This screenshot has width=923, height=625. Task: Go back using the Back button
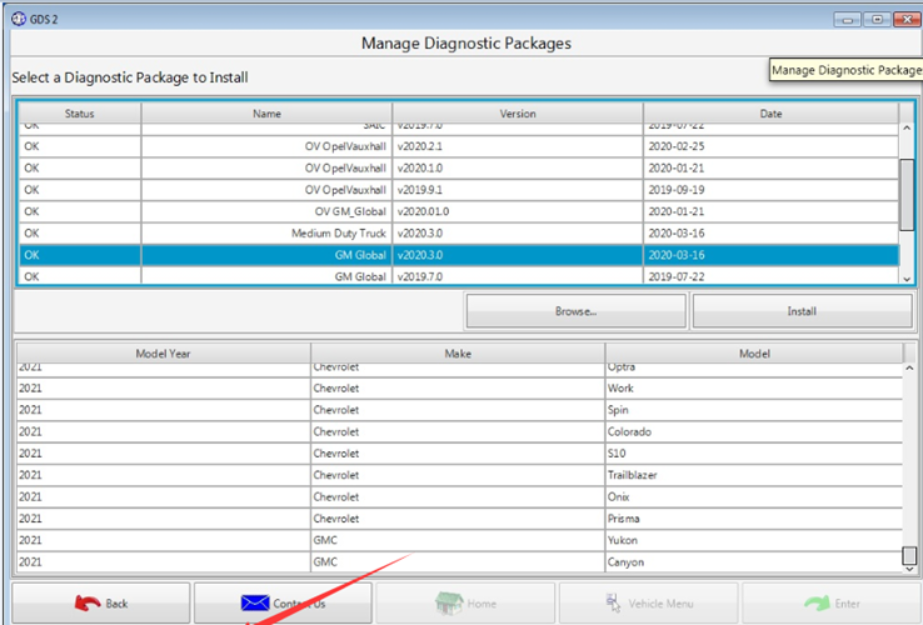coord(101,603)
